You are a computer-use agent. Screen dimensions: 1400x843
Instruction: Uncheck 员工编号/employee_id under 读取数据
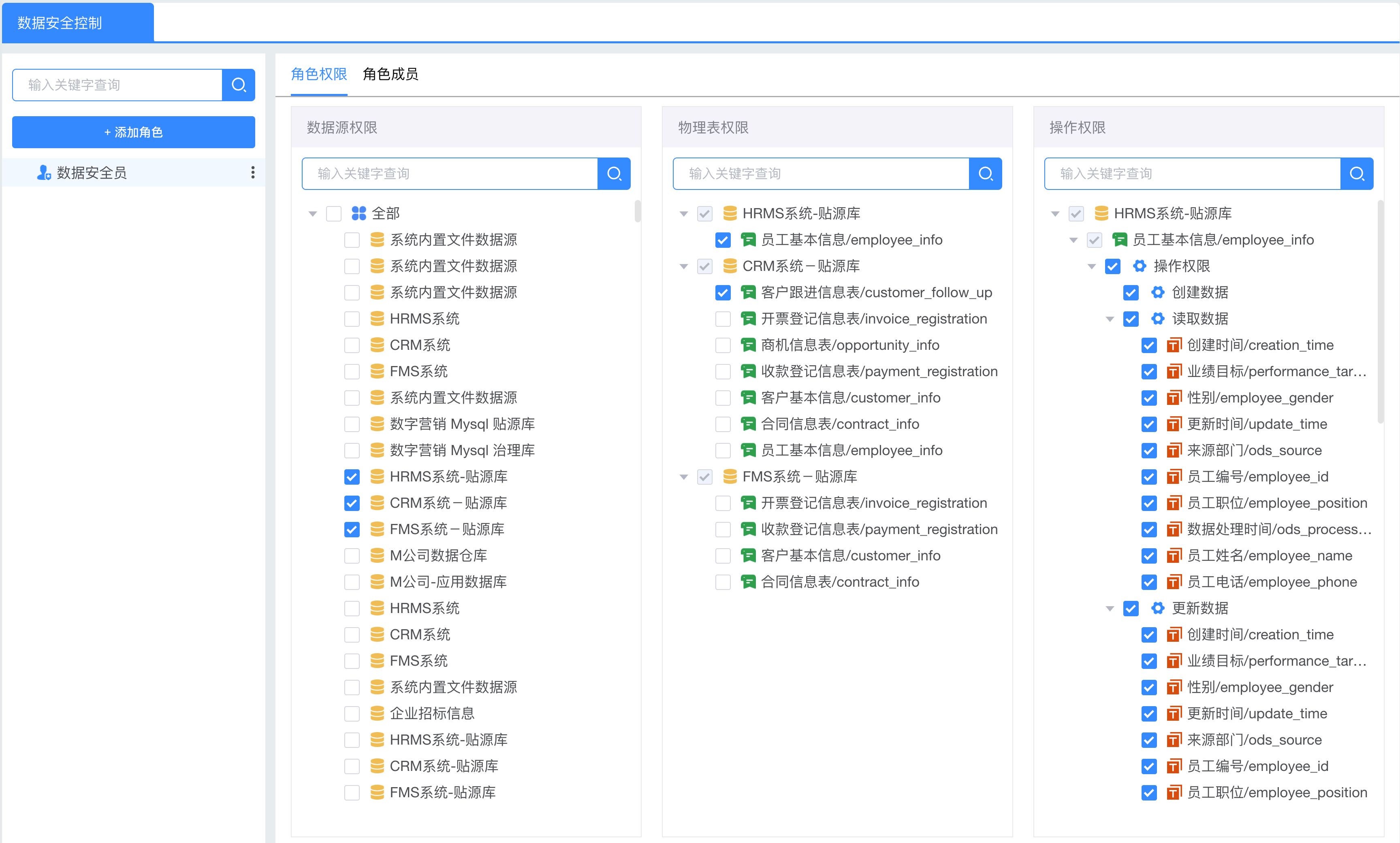point(1149,477)
